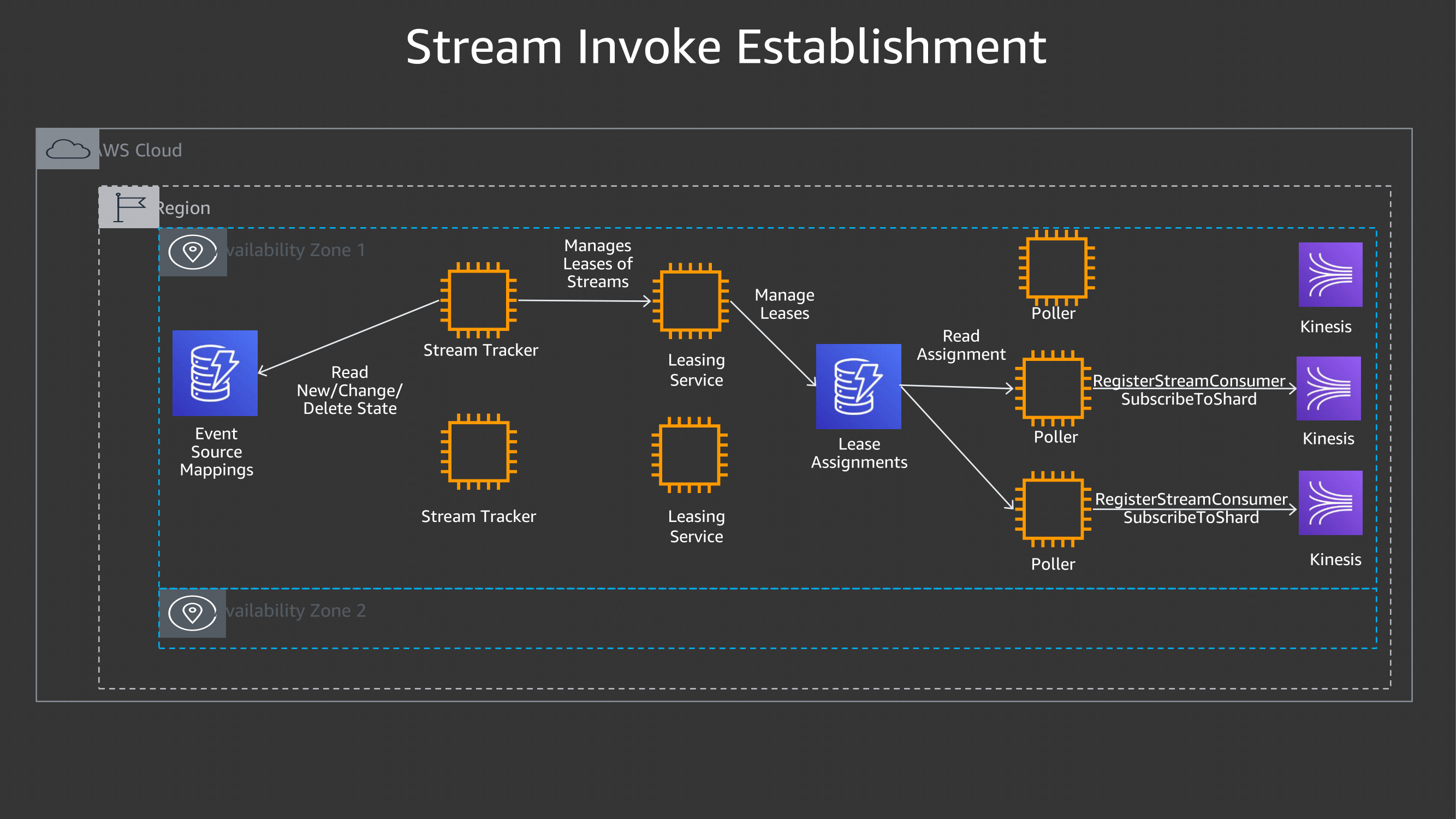Click the bottom Kinesis service icon
The width and height of the screenshot is (1456, 819).
(x=1330, y=502)
